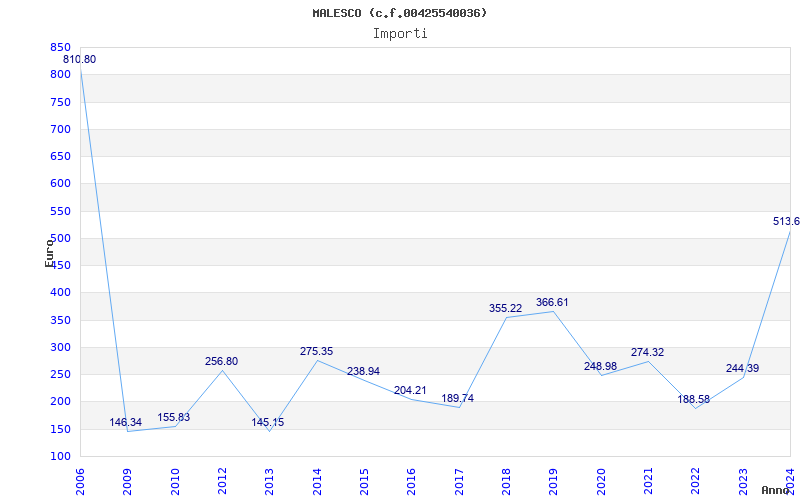The image size is (800, 500).
Task: Click the 2015 x-axis year label
Action: coord(364,482)
